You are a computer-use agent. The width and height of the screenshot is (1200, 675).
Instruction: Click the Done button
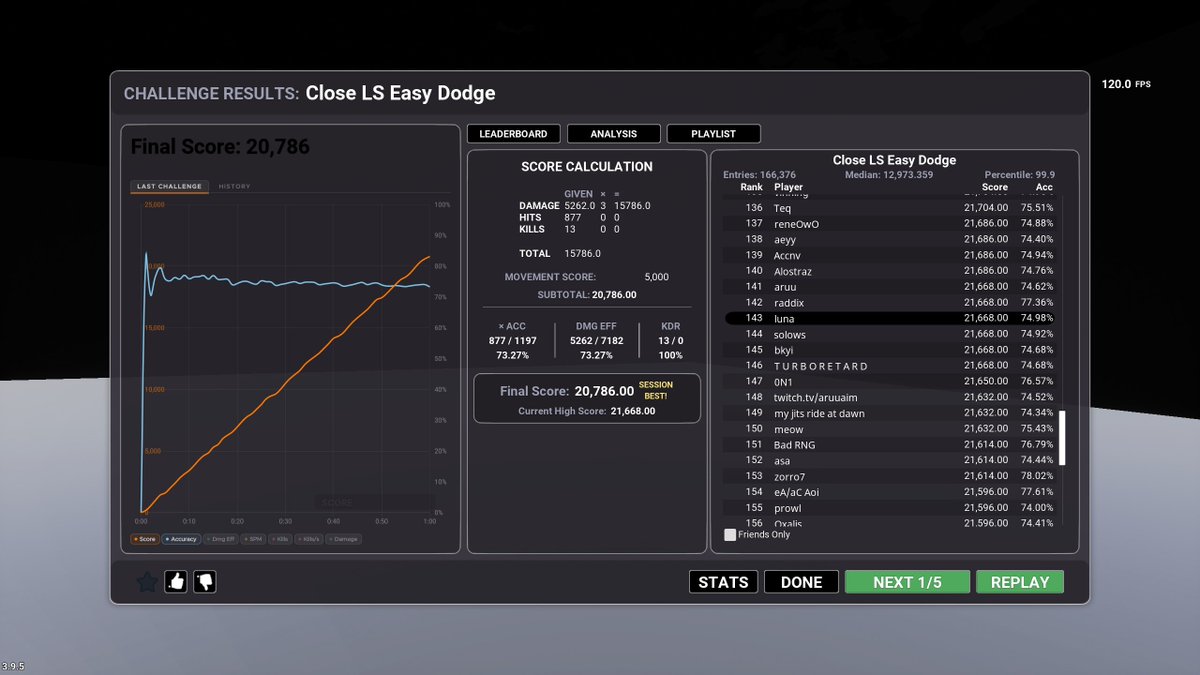pyautogui.click(x=801, y=582)
